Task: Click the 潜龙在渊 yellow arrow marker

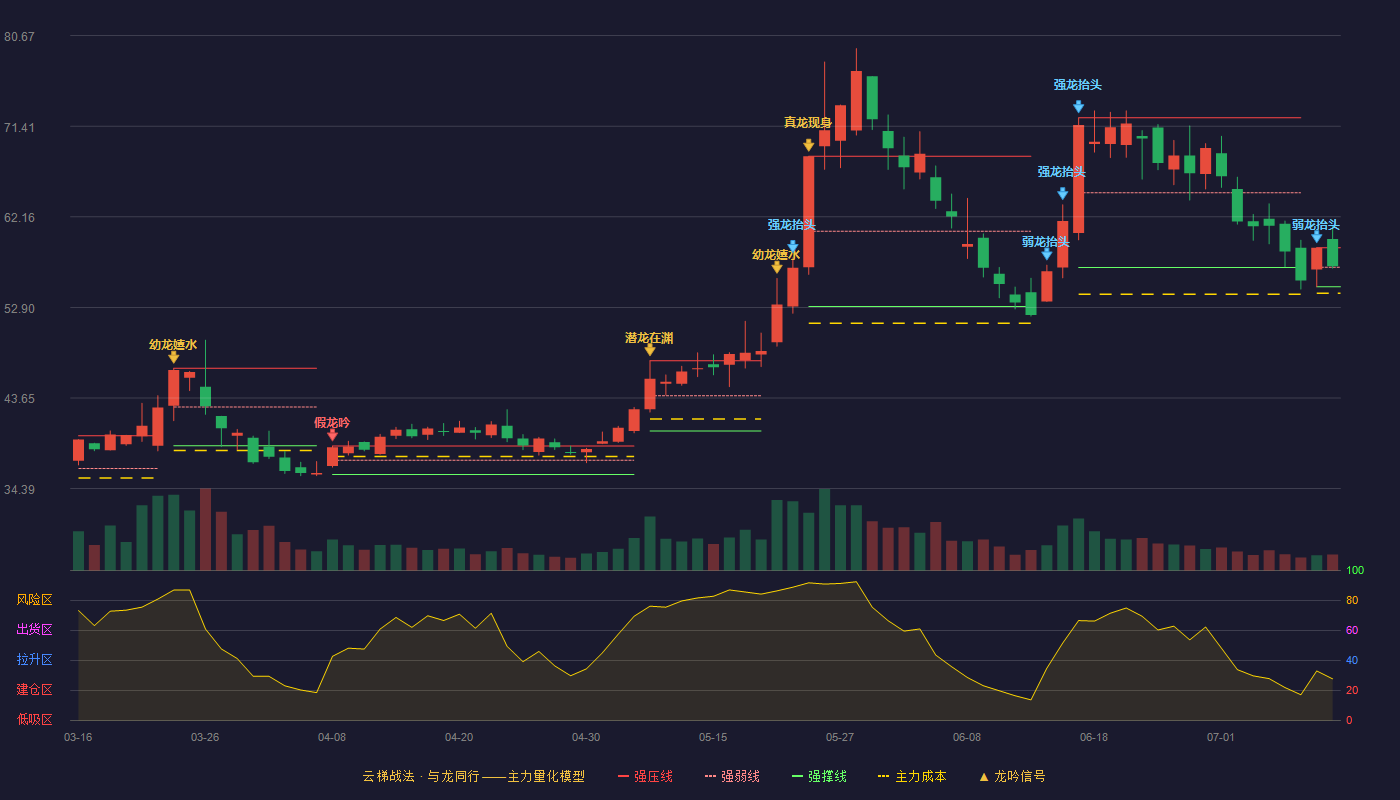Action: [650, 350]
